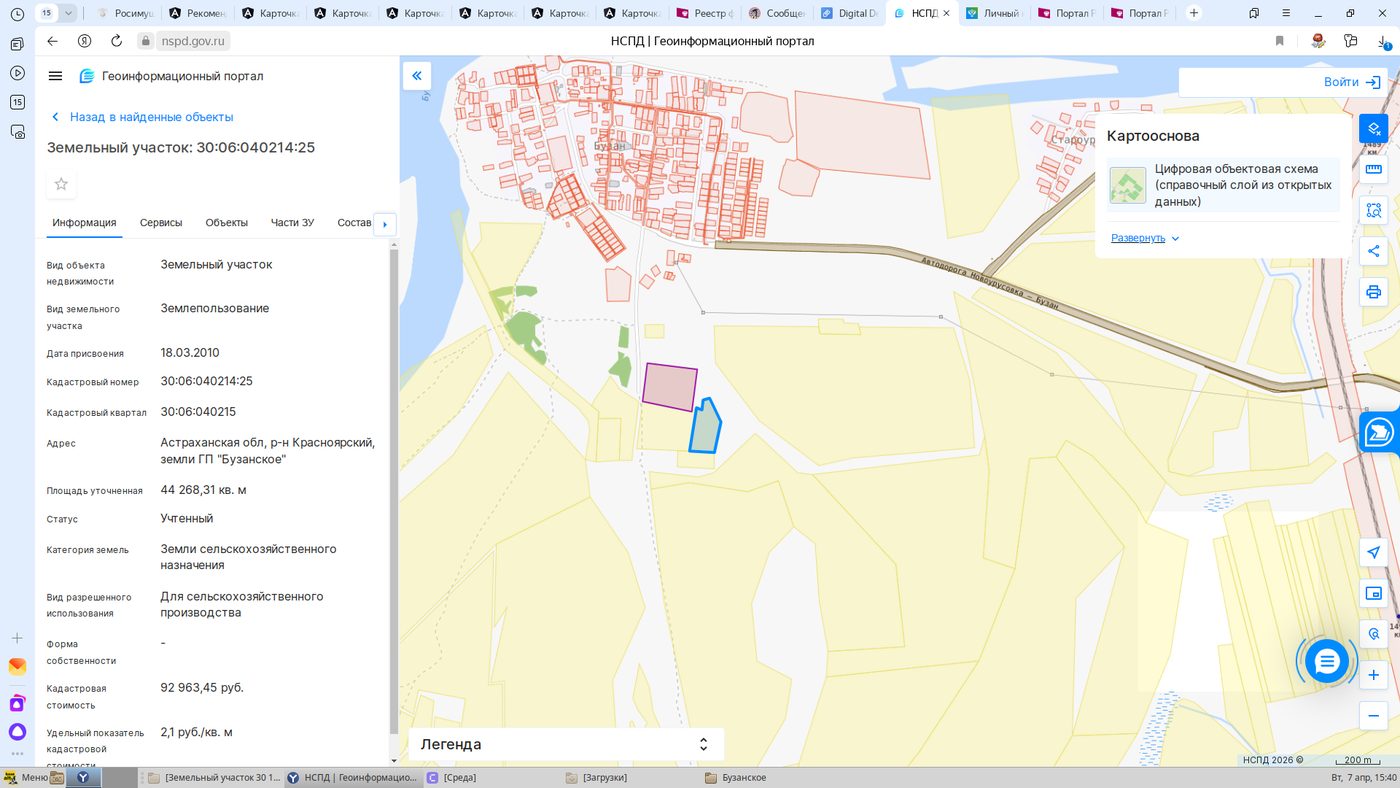This screenshot has height=788, width=1400.
Task: Click the cadastral number 30:06:040214:25 value
Action: [x=206, y=381]
